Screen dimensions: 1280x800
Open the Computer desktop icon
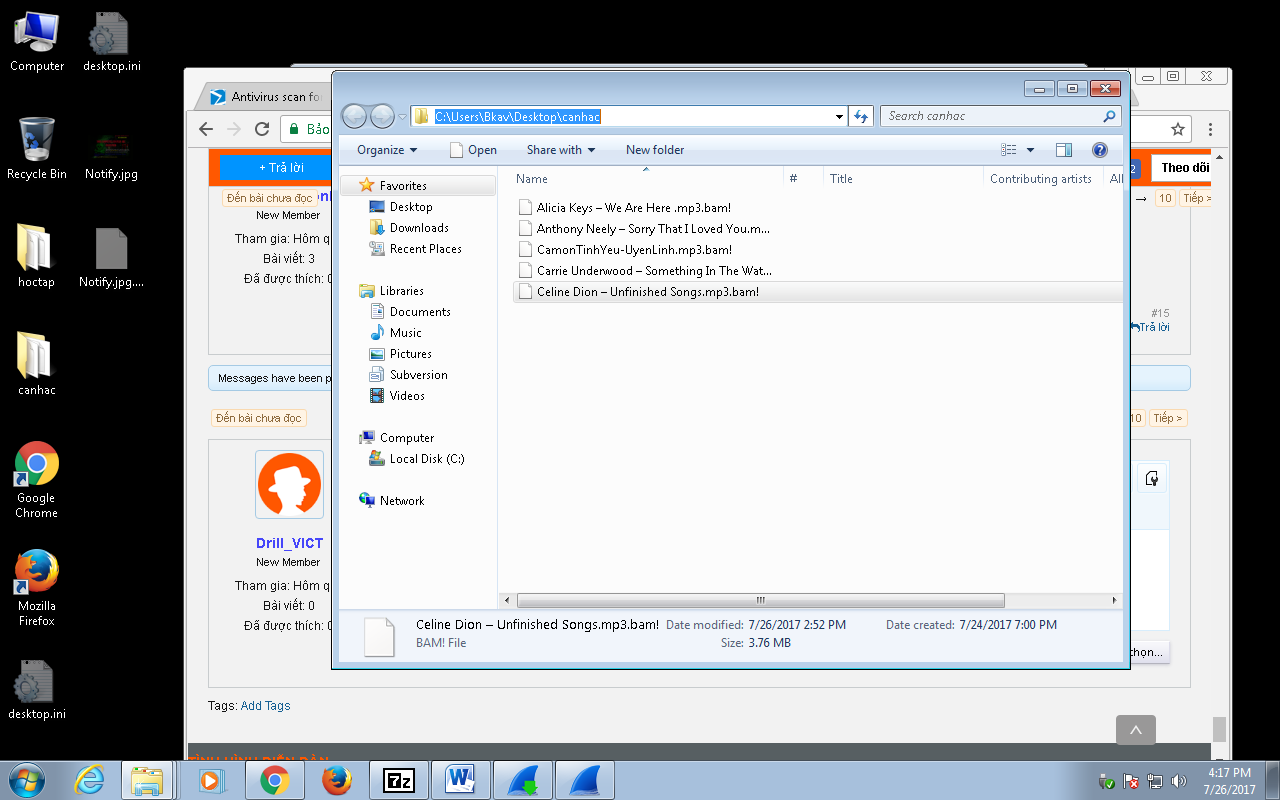coord(37,42)
